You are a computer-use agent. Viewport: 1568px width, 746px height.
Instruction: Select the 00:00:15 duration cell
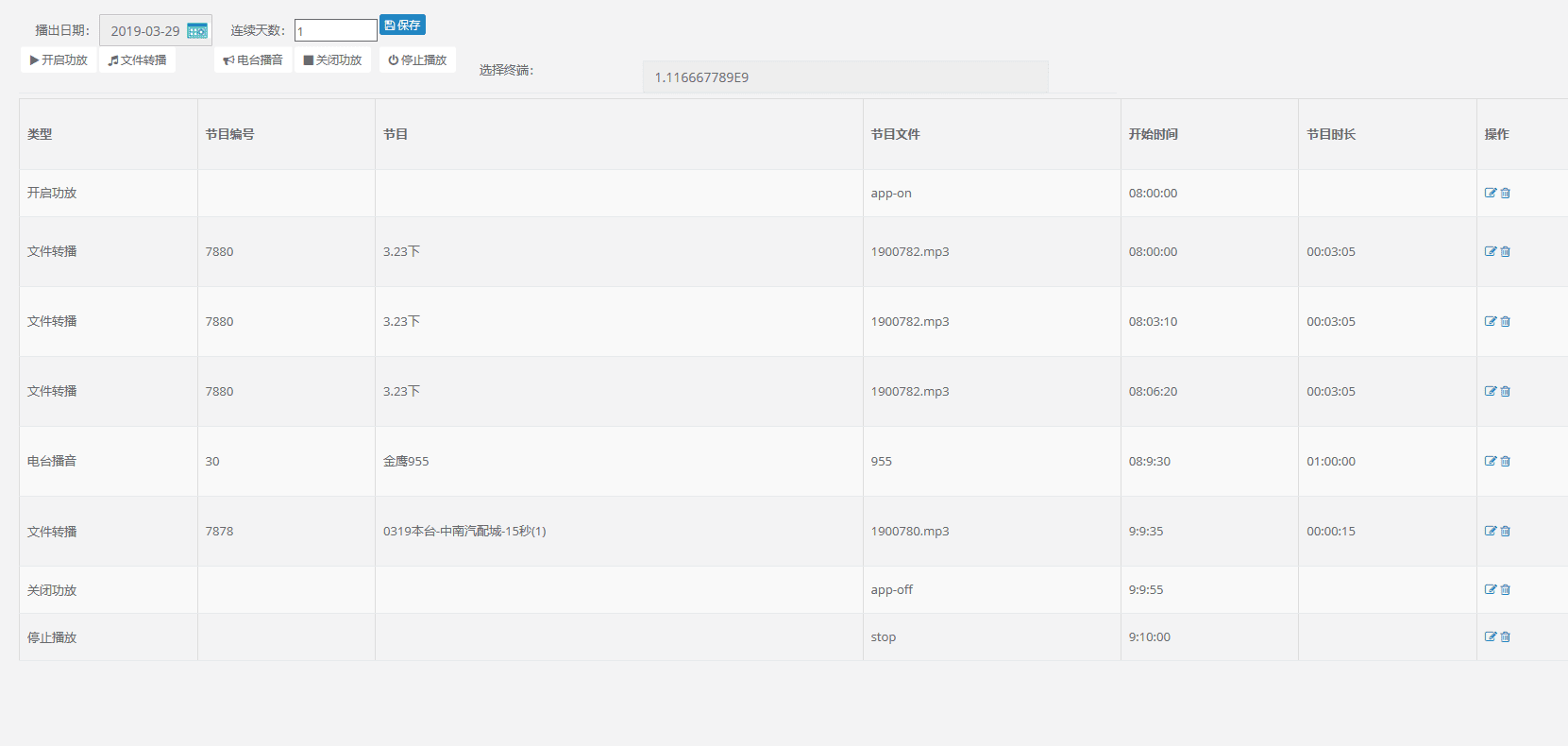1388,531
